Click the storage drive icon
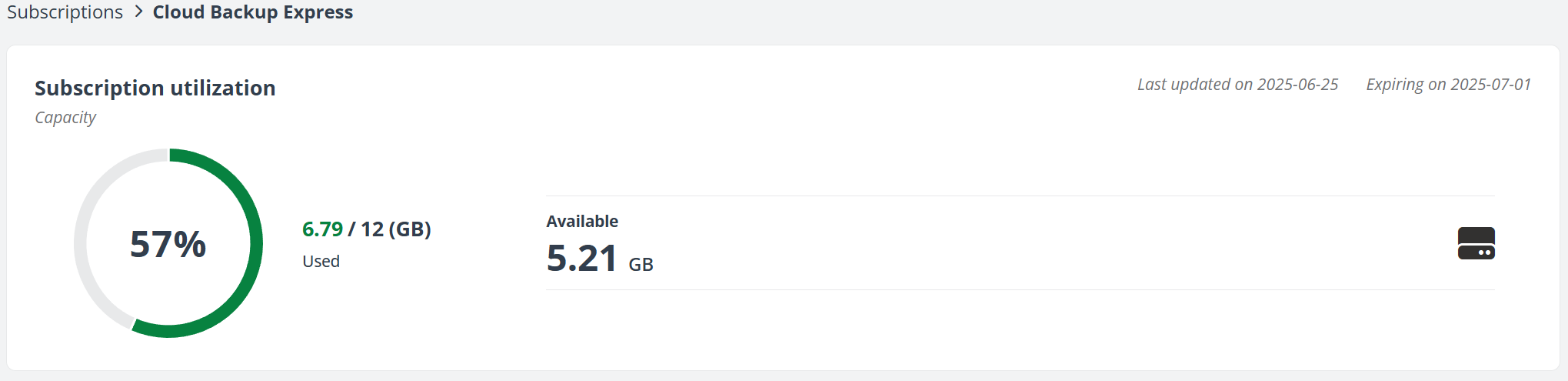The image size is (1568, 381). (x=1476, y=243)
